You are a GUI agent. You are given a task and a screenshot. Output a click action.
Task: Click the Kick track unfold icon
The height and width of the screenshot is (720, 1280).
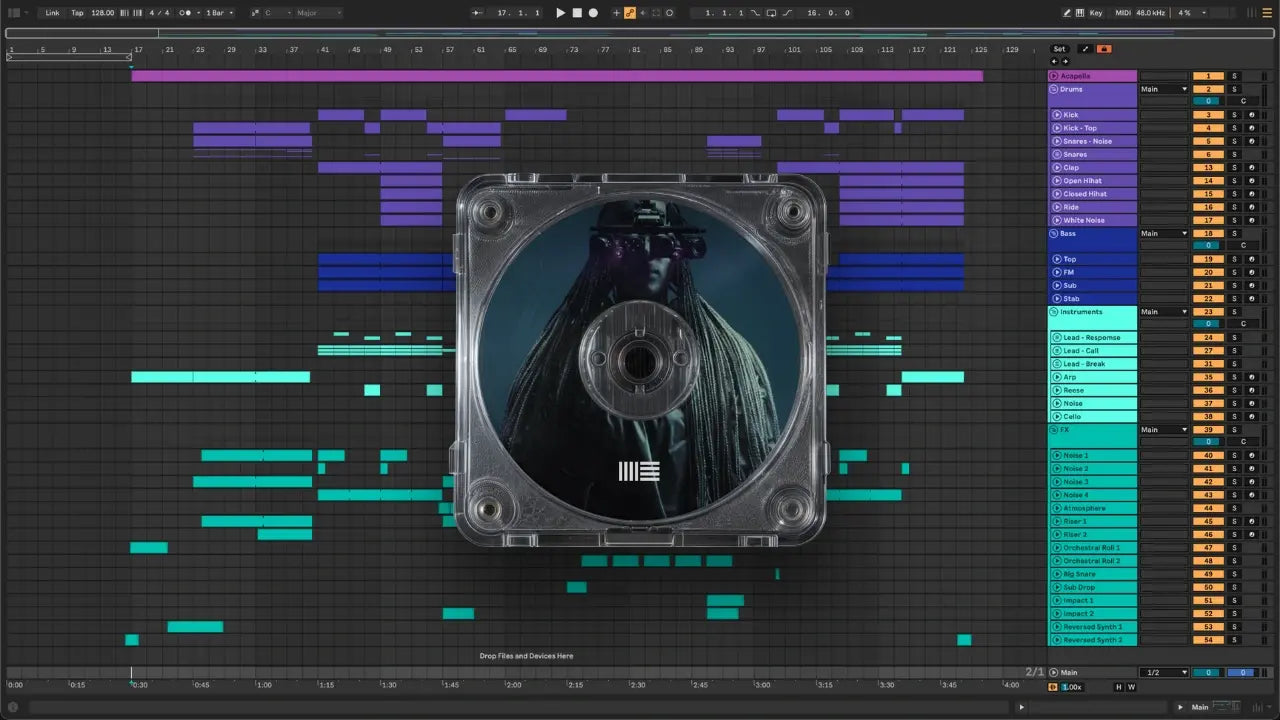click(x=1057, y=115)
